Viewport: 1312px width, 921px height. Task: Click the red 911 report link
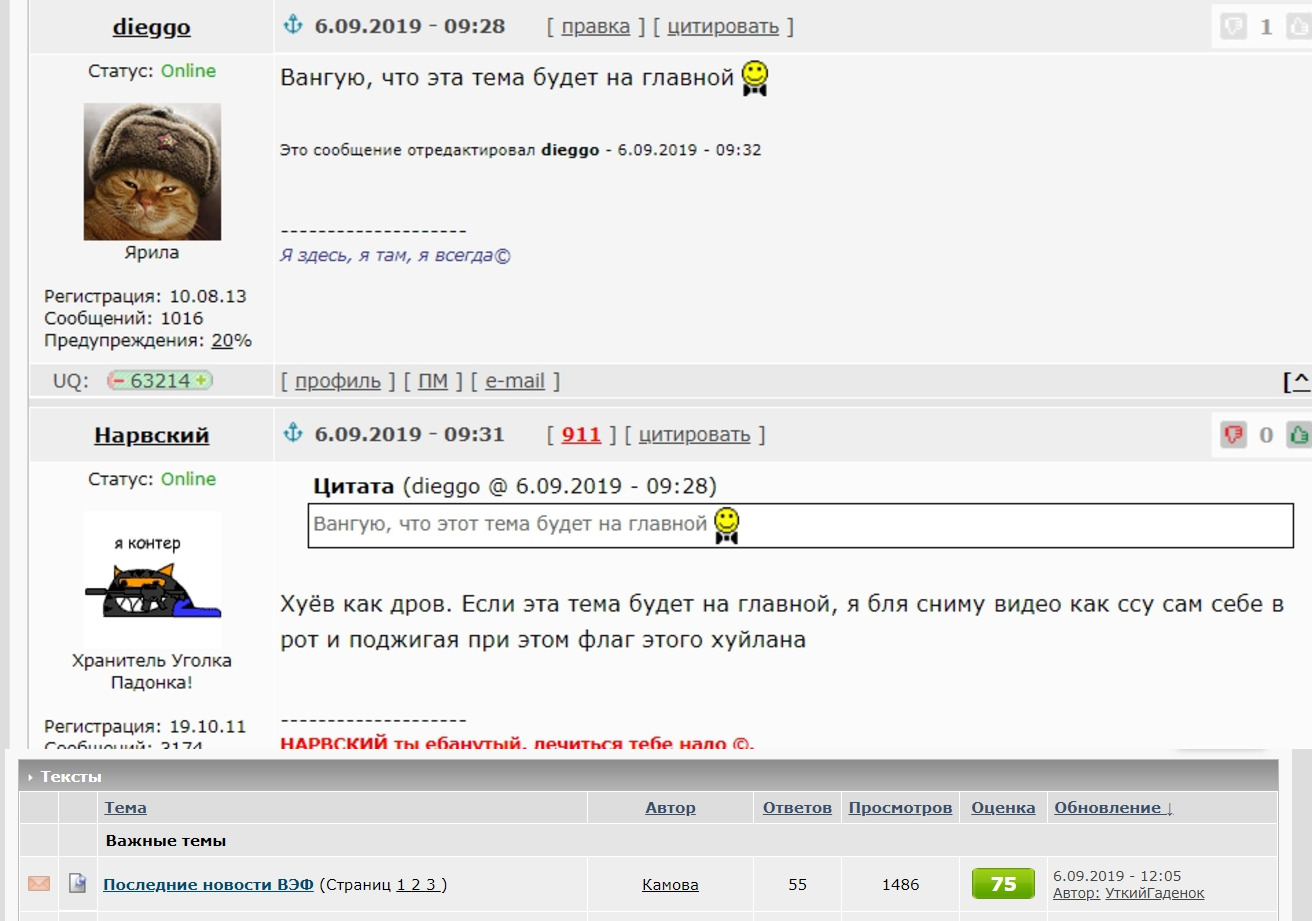[x=581, y=435]
